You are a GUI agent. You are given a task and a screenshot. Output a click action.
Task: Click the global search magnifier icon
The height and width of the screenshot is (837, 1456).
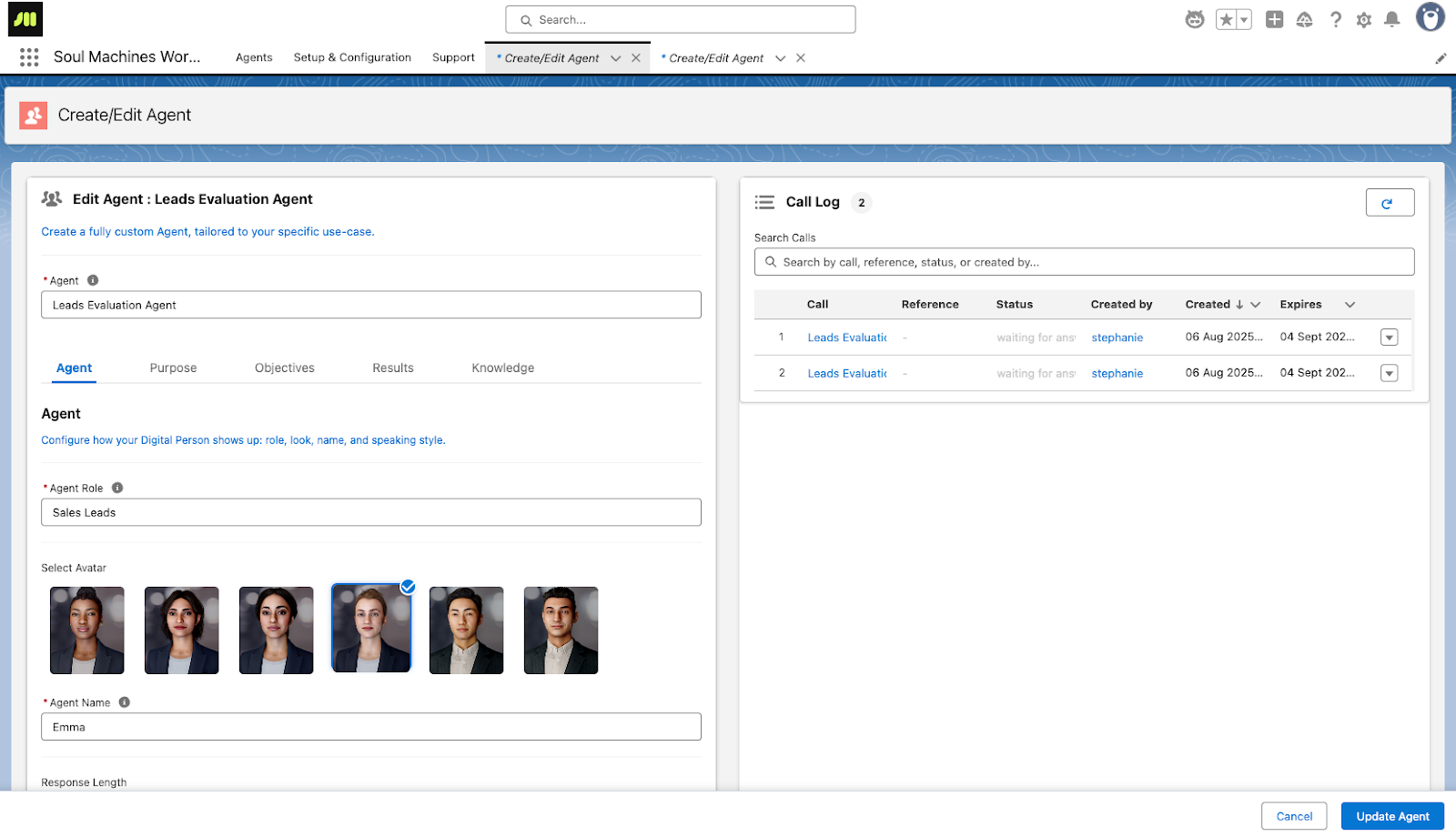click(x=526, y=20)
